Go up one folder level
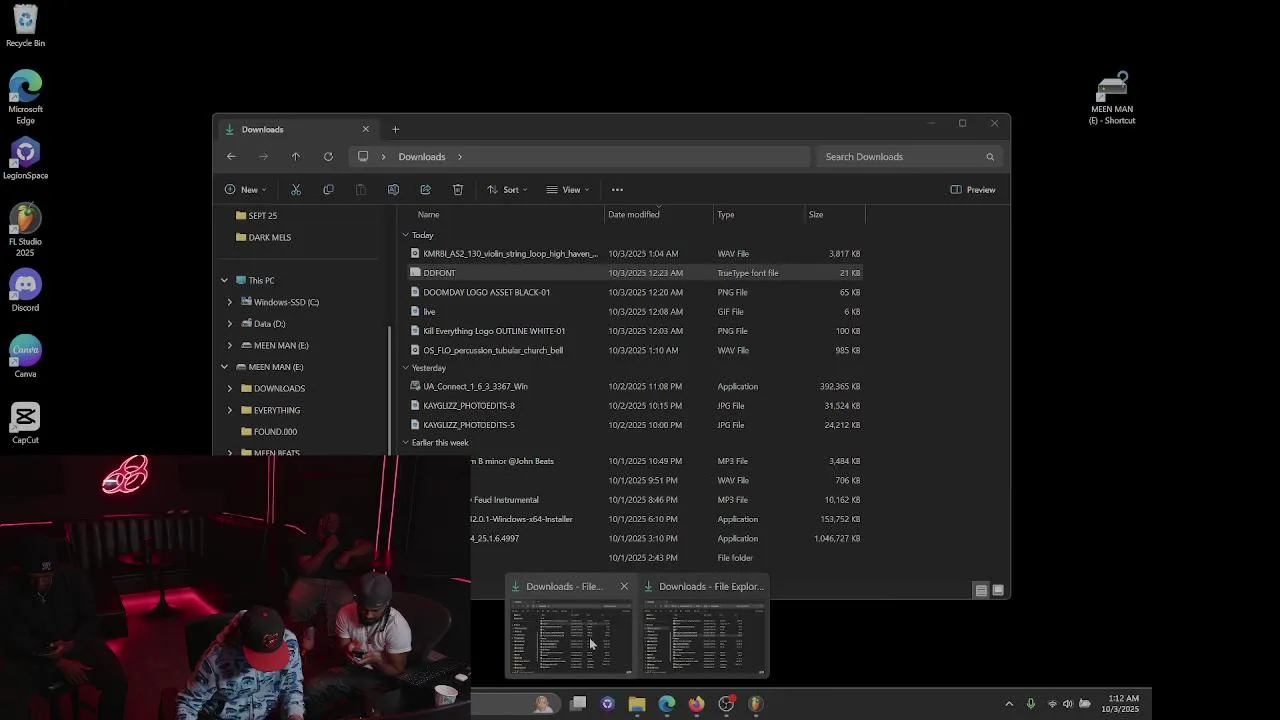The image size is (1280, 720). [296, 157]
